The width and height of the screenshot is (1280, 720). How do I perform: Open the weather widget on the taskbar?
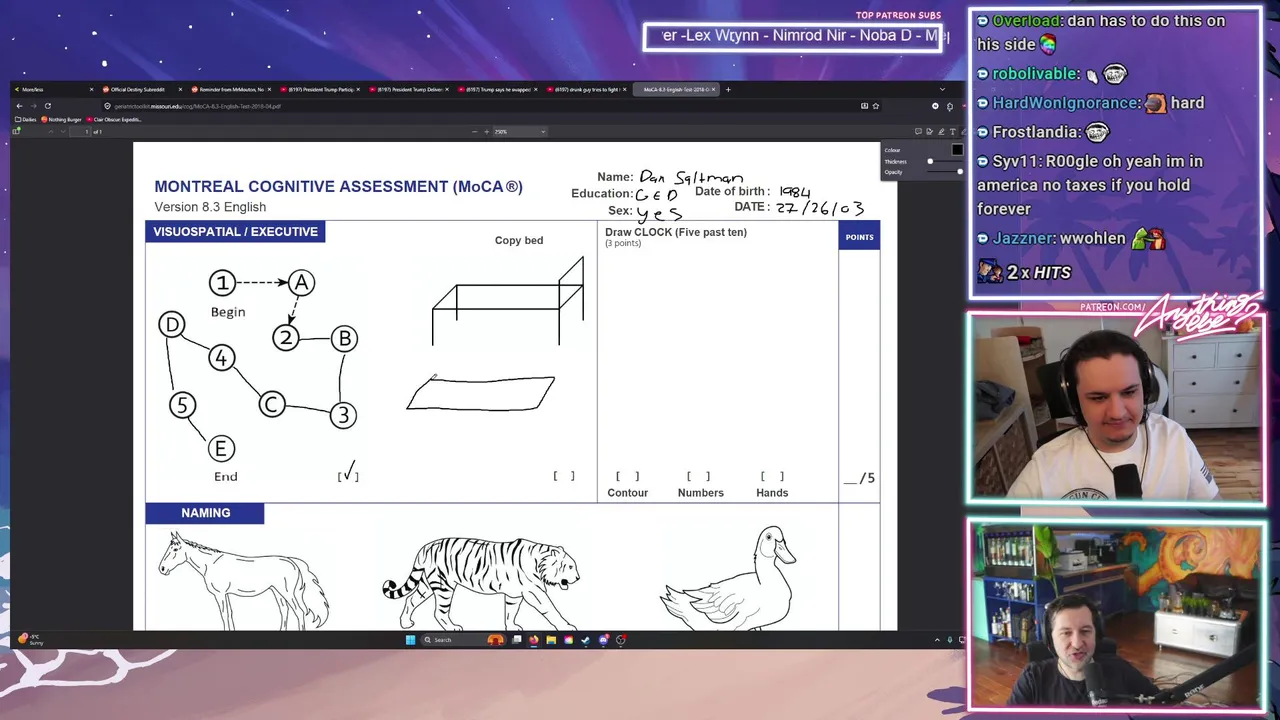point(28,639)
